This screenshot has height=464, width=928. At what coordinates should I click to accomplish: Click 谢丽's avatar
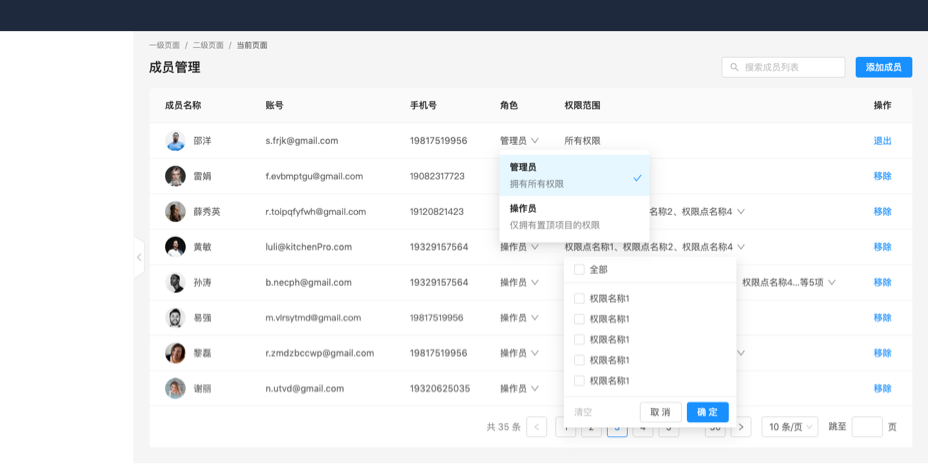click(175, 388)
